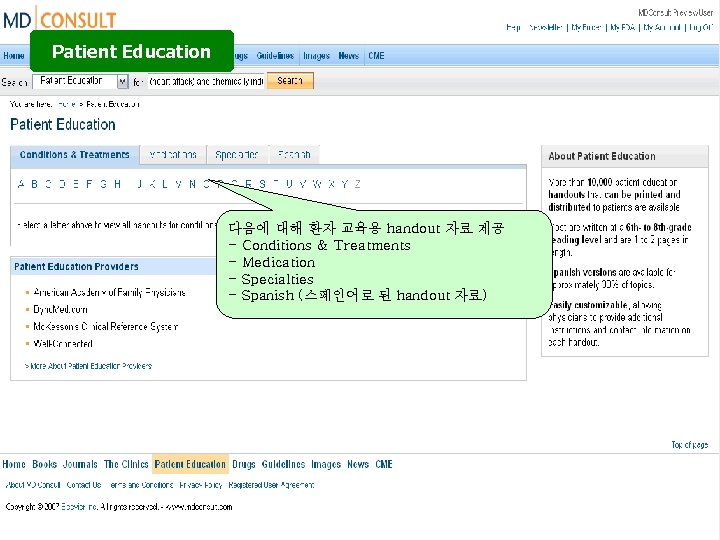
Task: Switch to the Specialties tab
Action: click(x=236, y=155)
